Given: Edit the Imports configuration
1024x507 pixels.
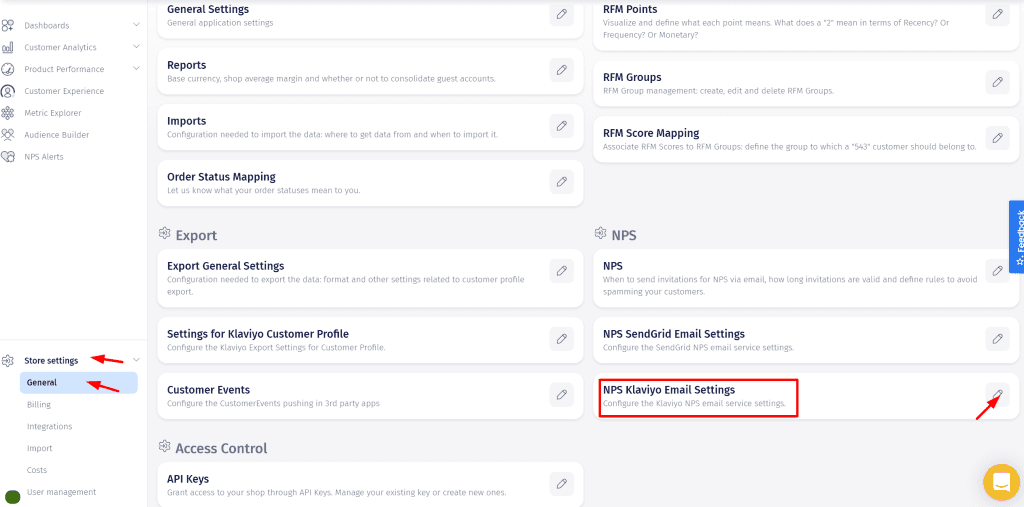Looking at the screenshot, I should click(x=562, y=126).
